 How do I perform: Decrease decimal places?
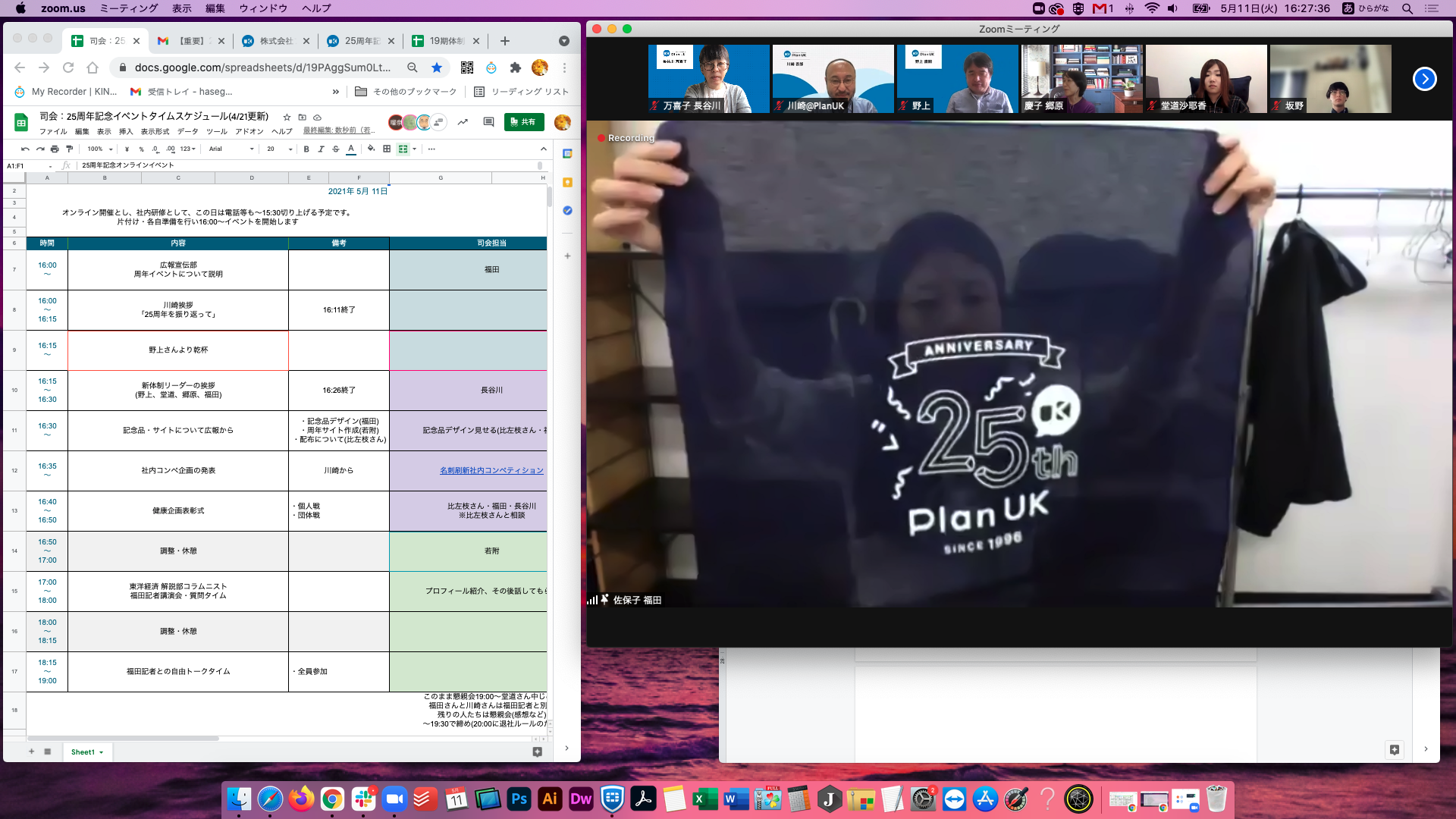(x=155, y=149)
